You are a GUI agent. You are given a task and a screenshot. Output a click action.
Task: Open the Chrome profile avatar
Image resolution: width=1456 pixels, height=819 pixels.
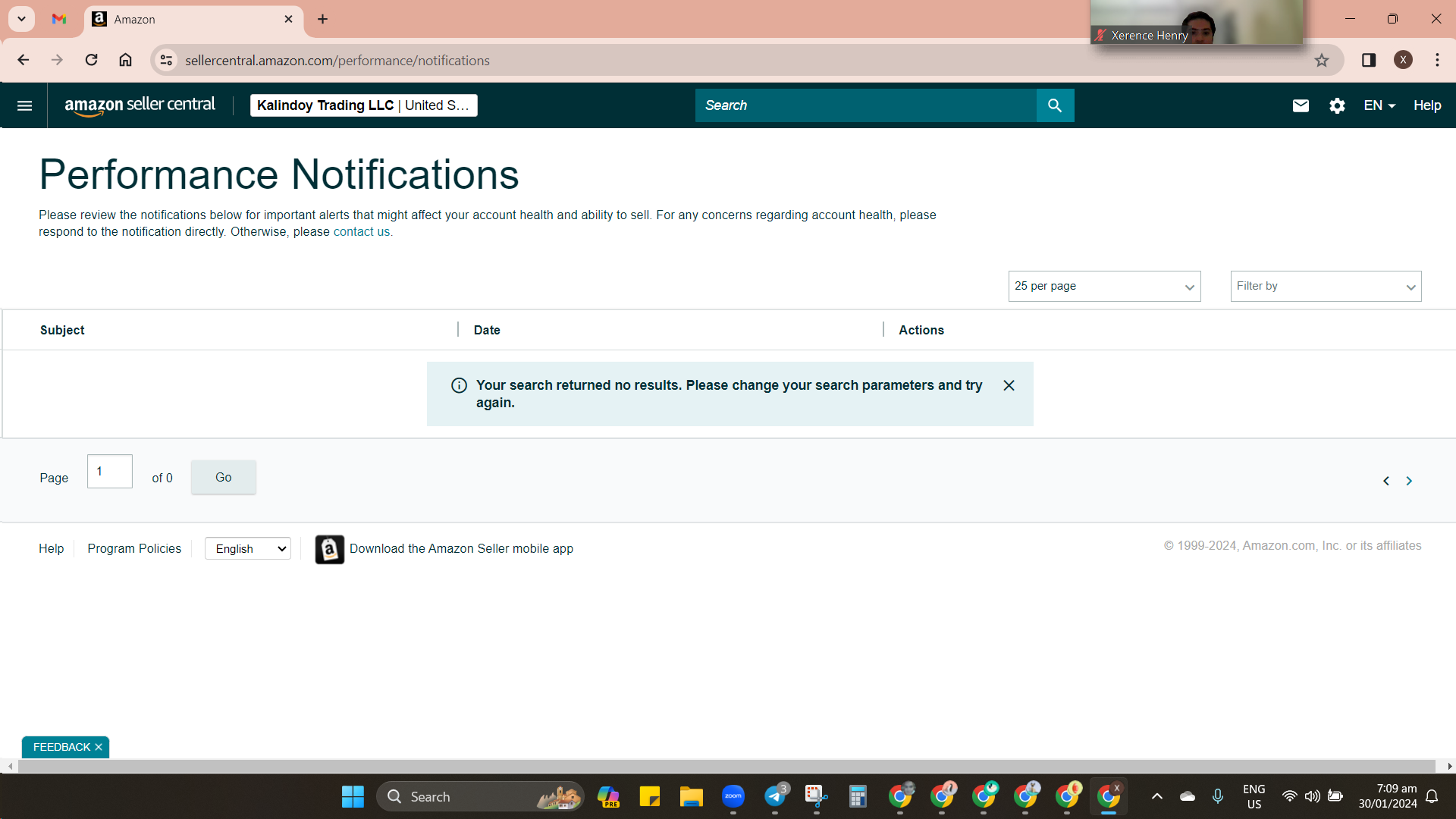(x=1403, y=60)
